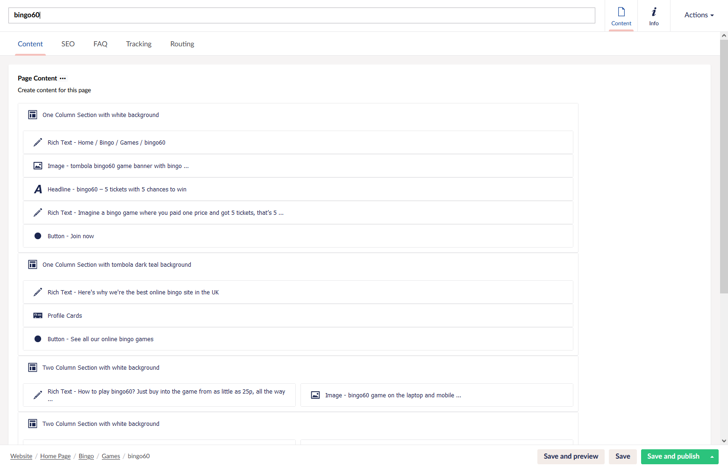
Task: Open 'Profile Cards' block text
Action: pyautogui.click(x=65, y=316)
